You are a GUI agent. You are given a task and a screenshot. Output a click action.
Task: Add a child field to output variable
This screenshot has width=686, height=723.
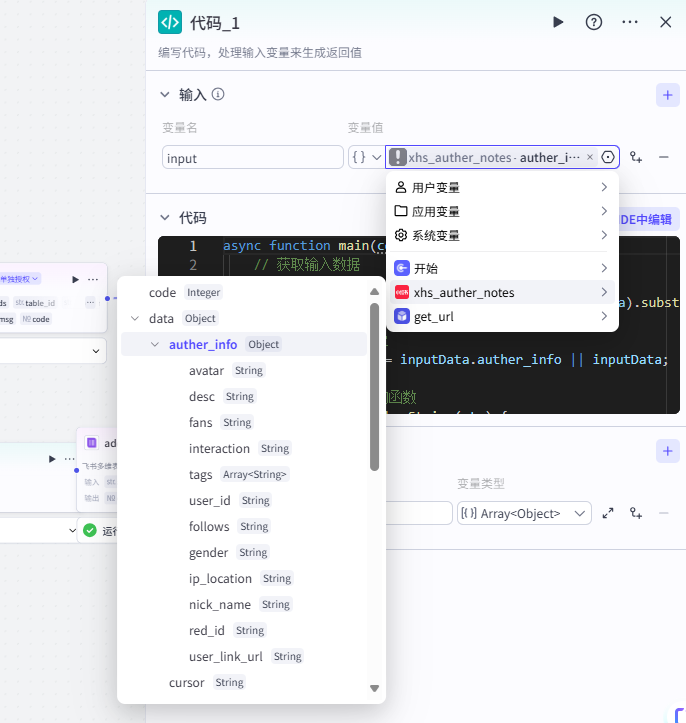pyautogui.click(x=636, y=513)
